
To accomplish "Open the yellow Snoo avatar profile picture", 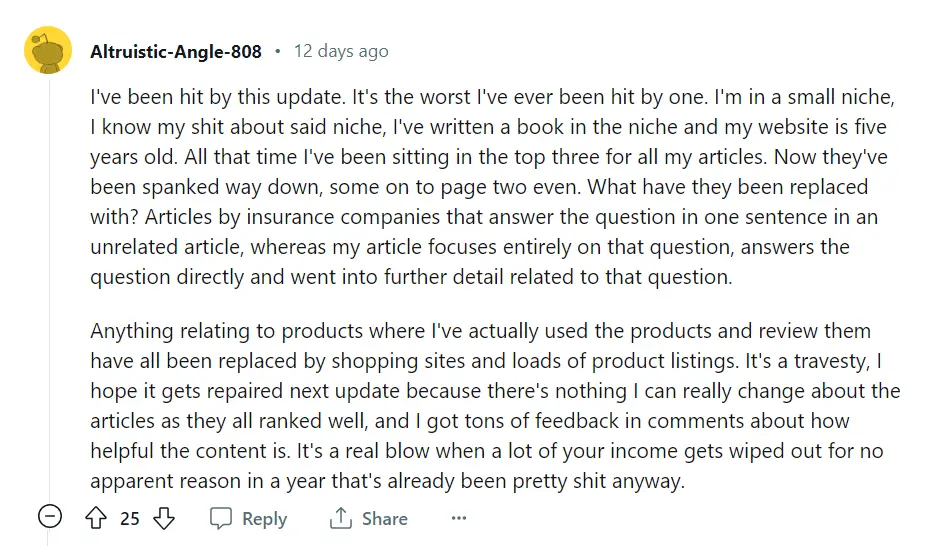I will (48, 51).
